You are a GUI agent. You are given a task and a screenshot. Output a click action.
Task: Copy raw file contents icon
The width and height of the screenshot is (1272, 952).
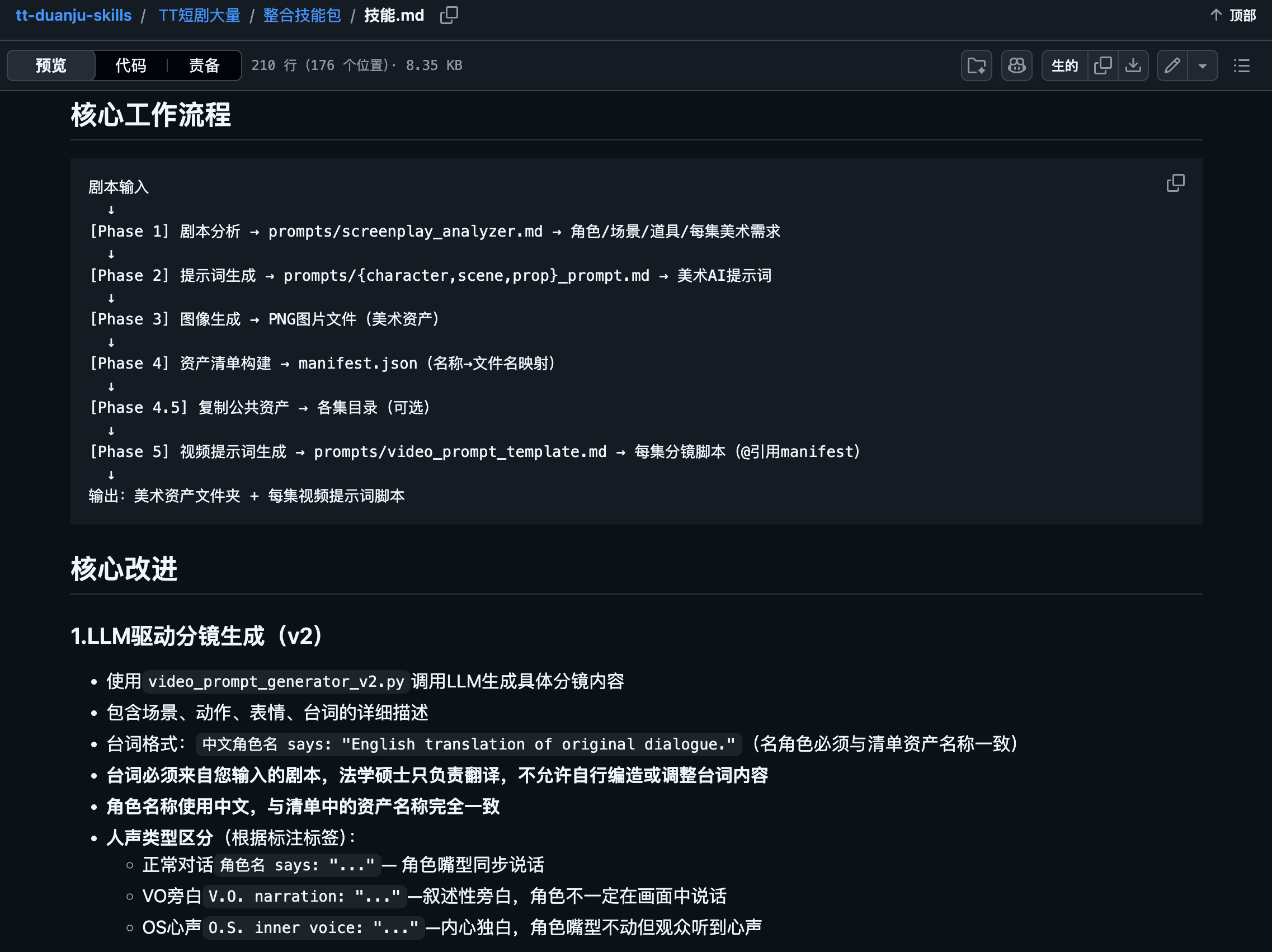click(x=1103, y=65)
